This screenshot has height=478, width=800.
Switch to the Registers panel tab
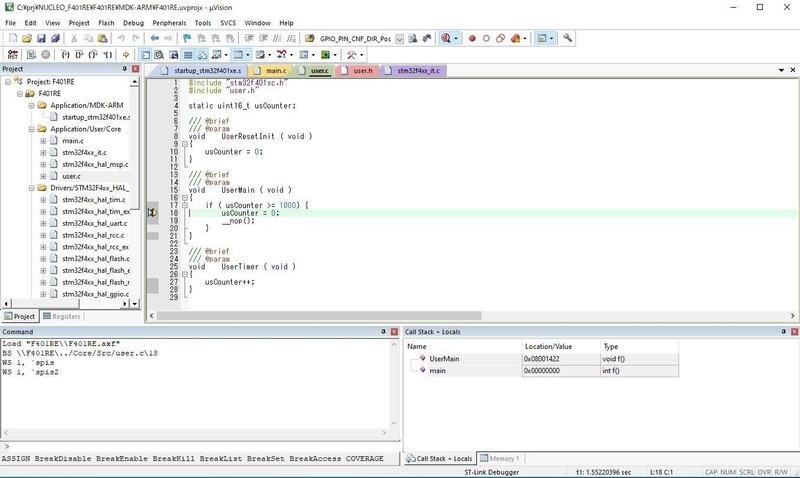point(62,316)
